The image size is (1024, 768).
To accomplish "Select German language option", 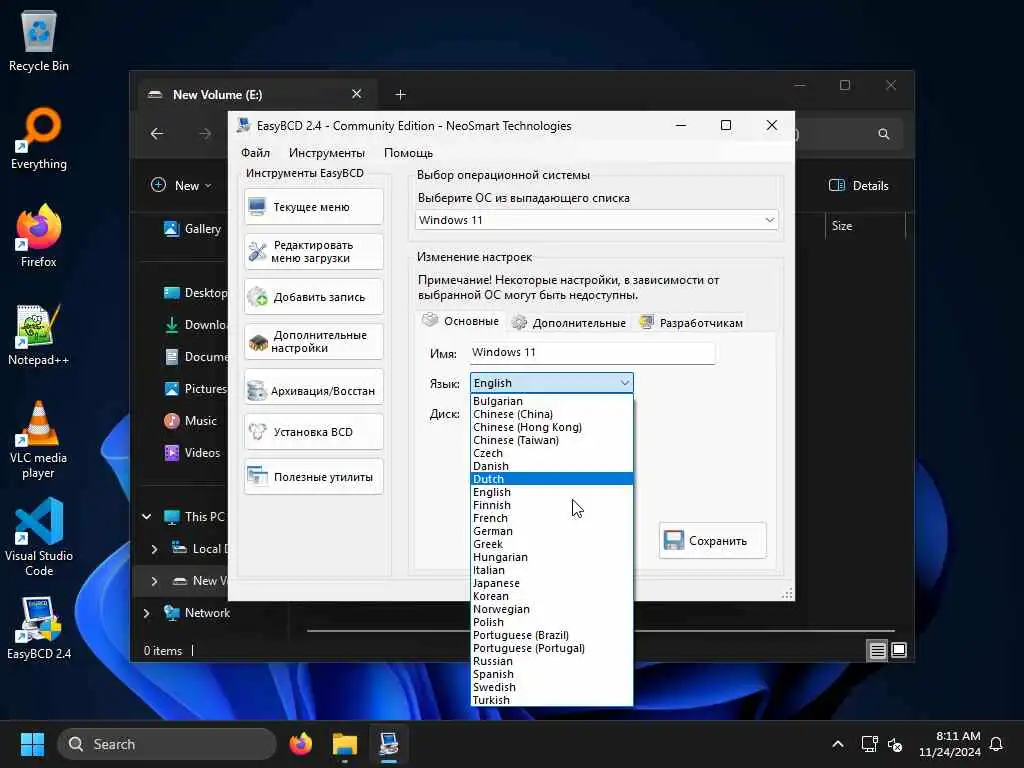I will click(552, 531).
